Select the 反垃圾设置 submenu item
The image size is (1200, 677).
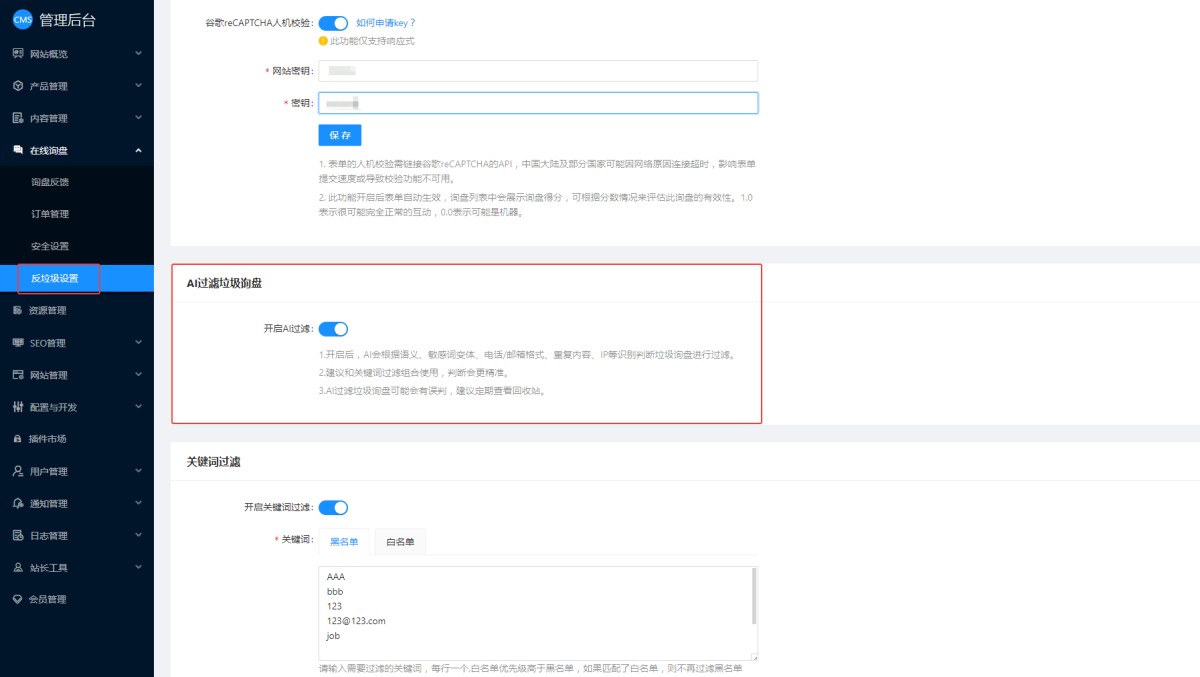point(77,278)
